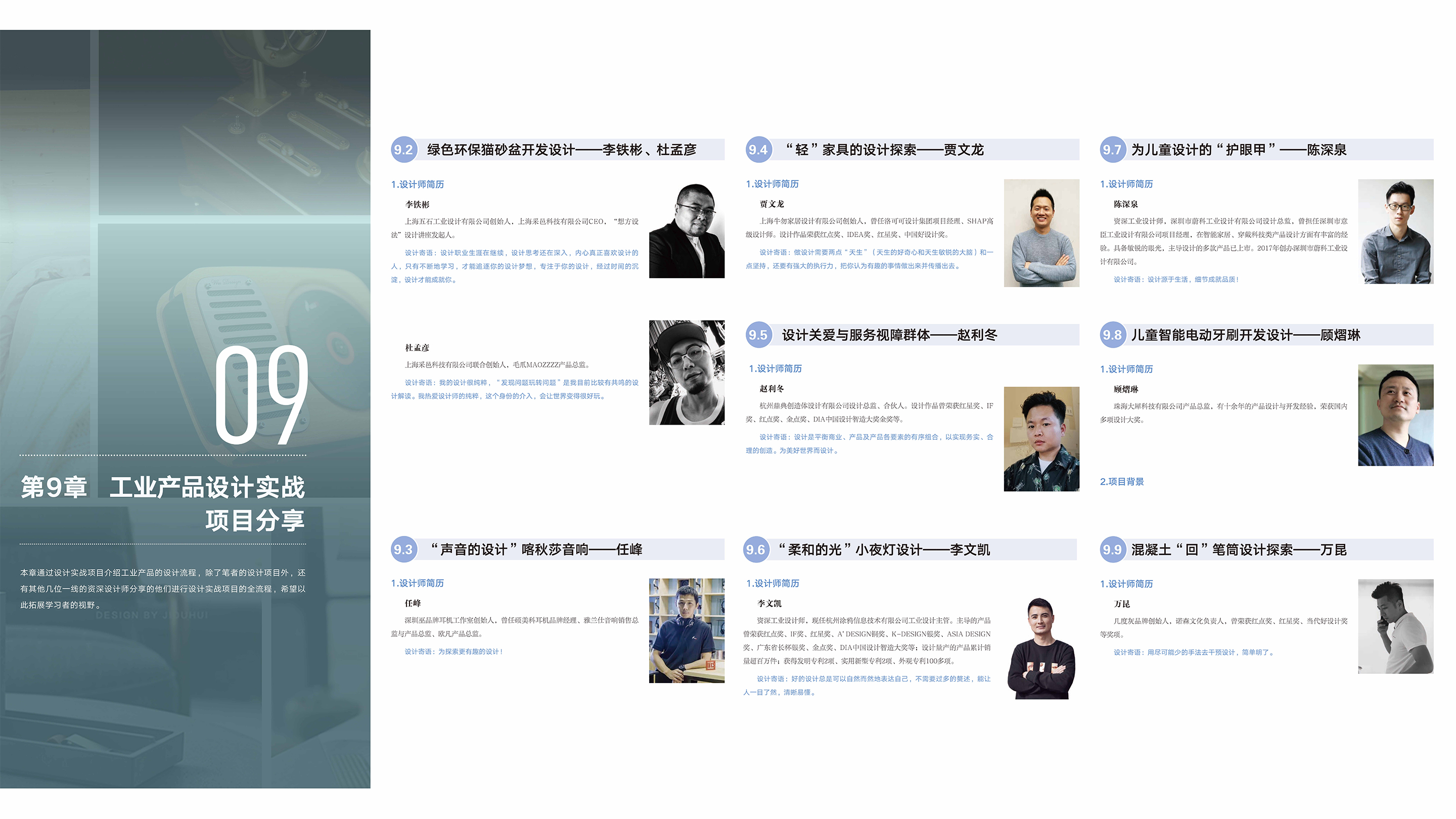Select the portrait photo of 赵利冬

tap(1041, 439)
